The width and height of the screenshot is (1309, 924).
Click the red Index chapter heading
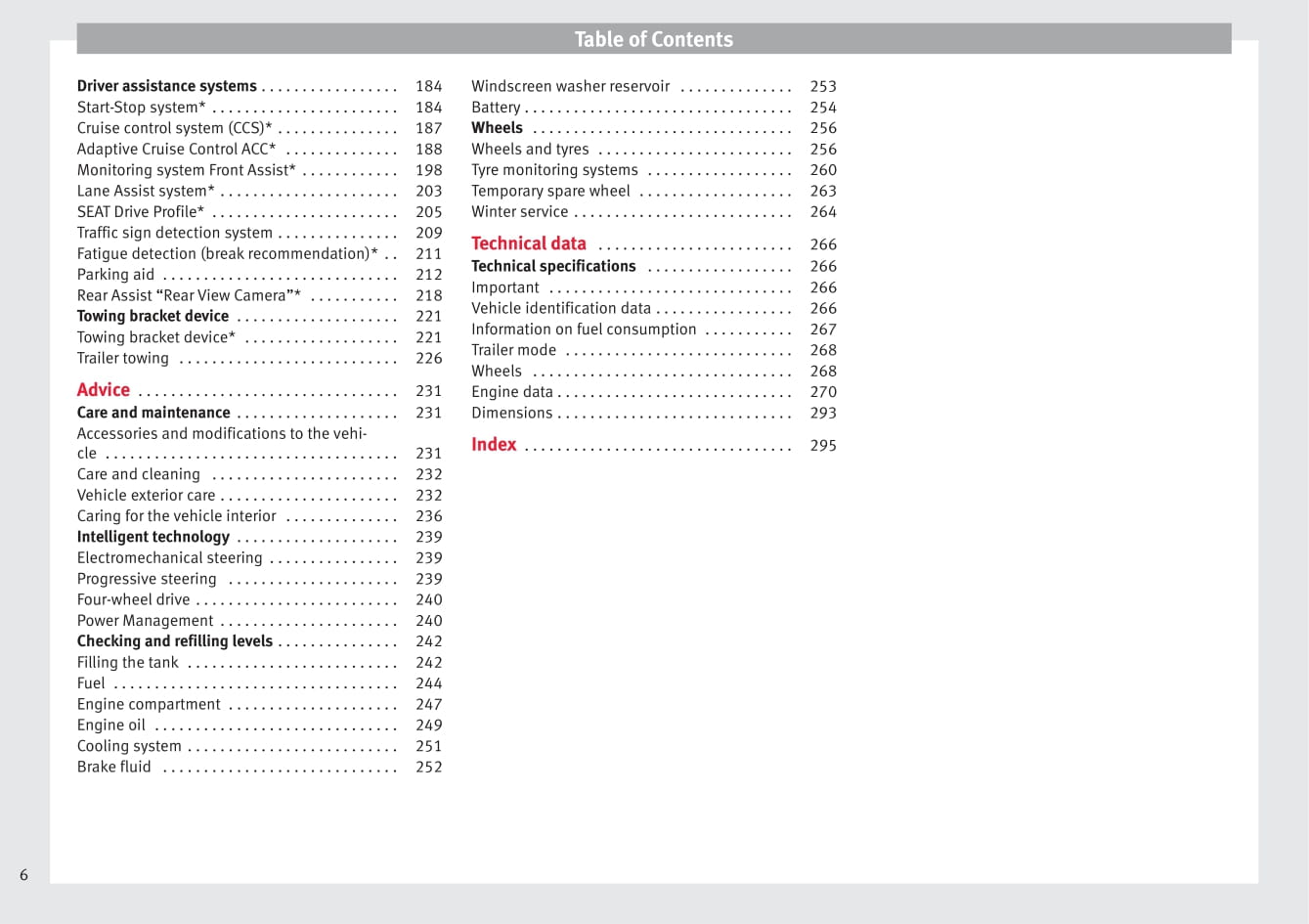coord(494,445)
